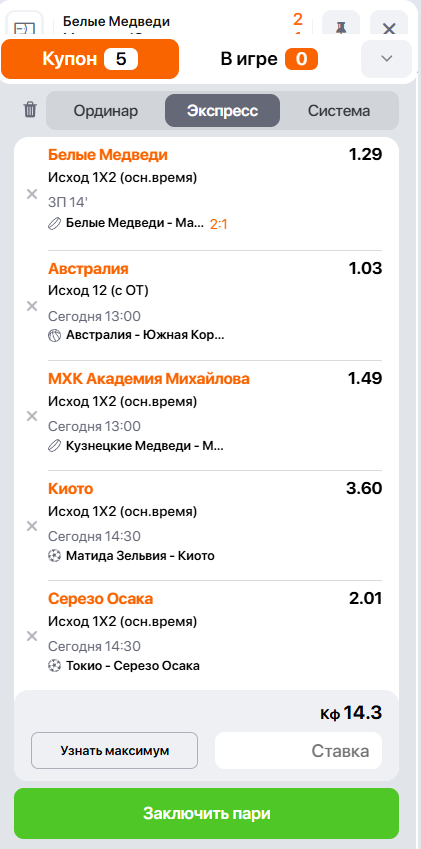The height and width of the screenshot is (849, 421).
Task: Remove the МХК Академия Михайлова selection
Action: coord(32,416)
